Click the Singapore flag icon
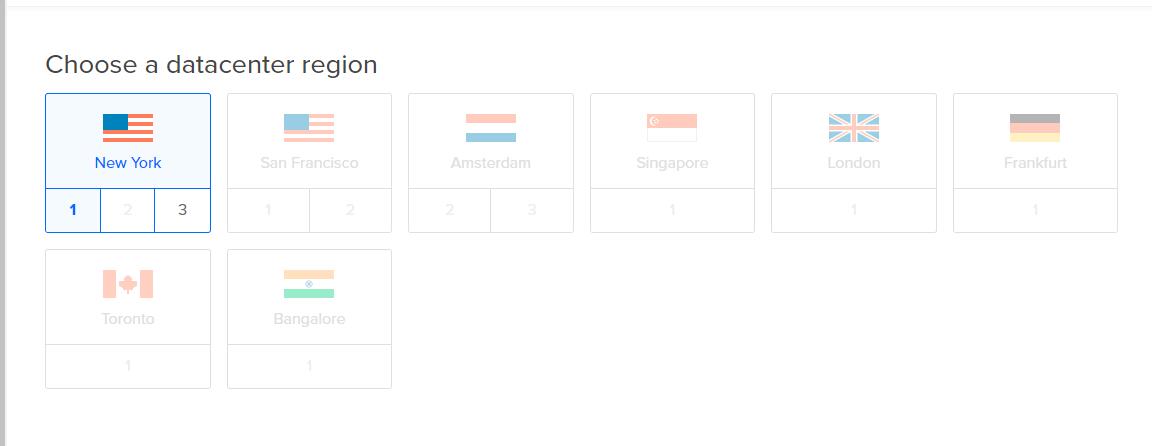The image size is (1152, 446). pos(672,128)
